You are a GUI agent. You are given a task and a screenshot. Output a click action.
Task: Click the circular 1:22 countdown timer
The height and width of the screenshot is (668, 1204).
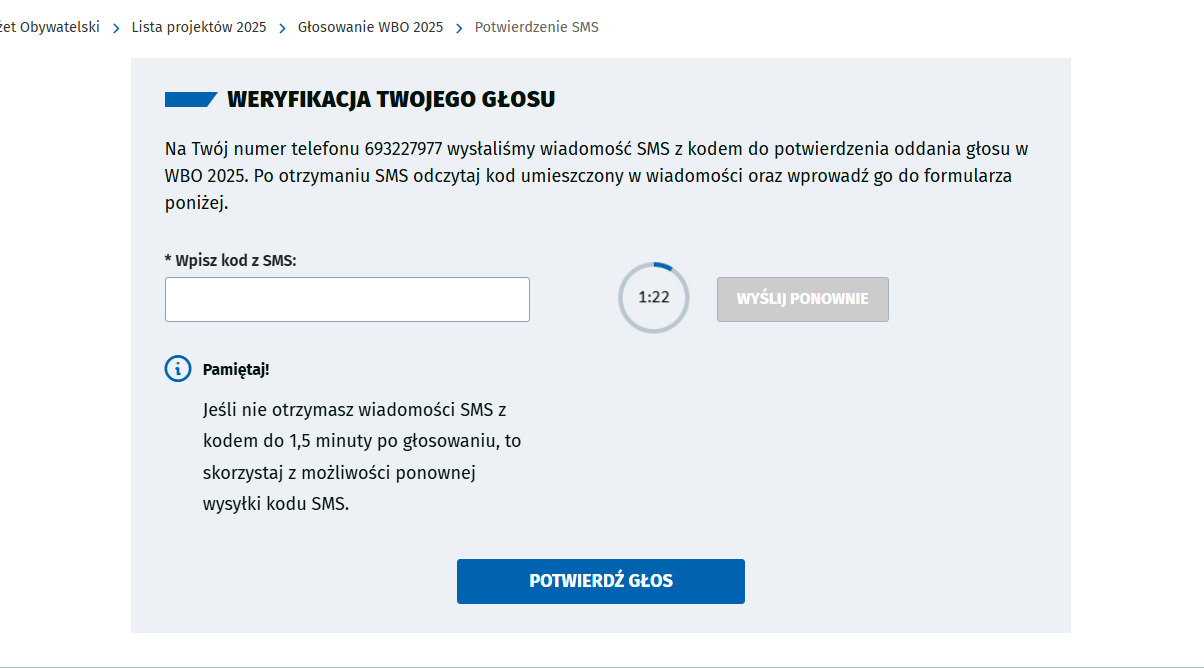[654, 298]
